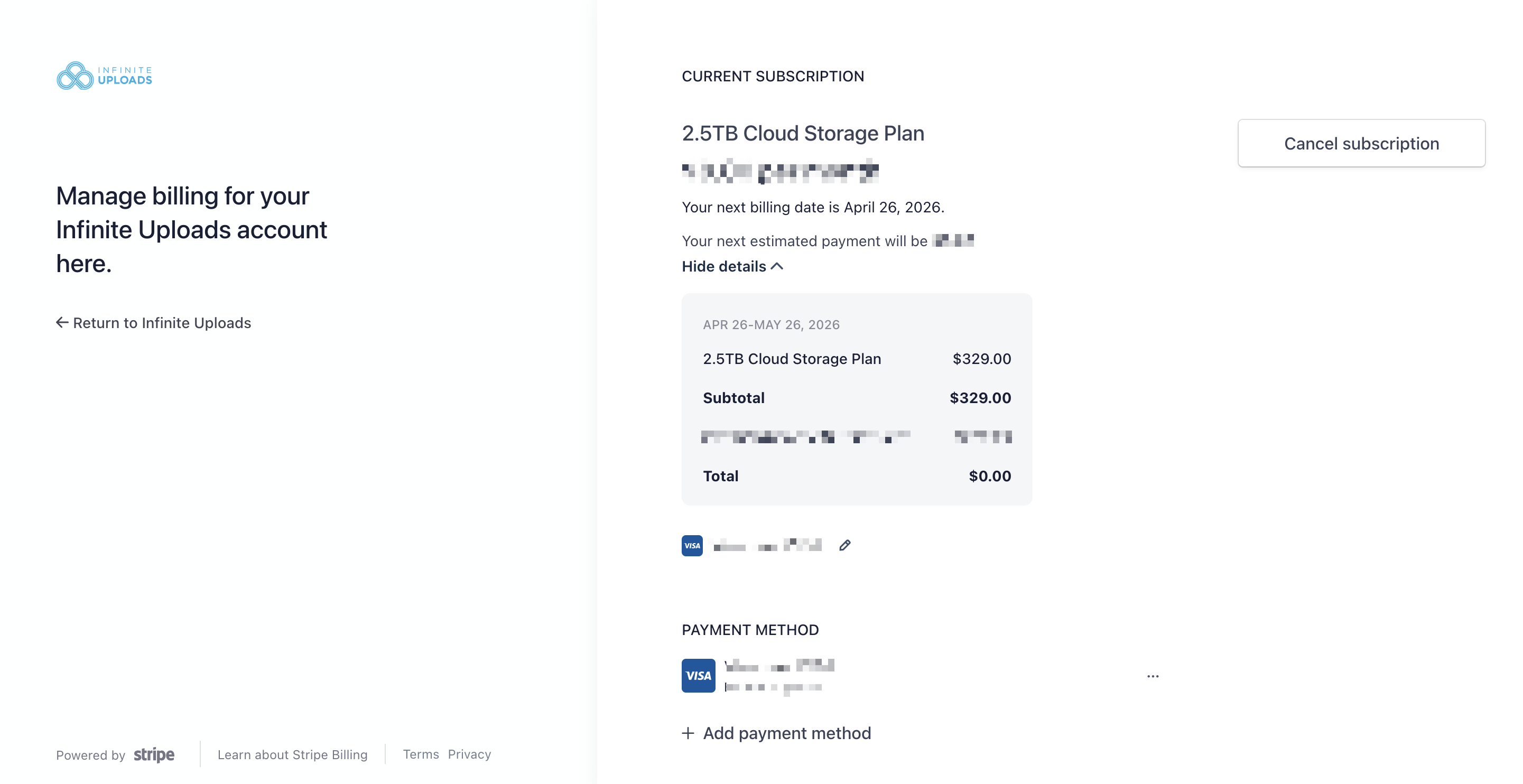1523x784 pixels.
Task: Select the 2.5TB Cloud Storage Plan line item
Action: coord(792,358)
